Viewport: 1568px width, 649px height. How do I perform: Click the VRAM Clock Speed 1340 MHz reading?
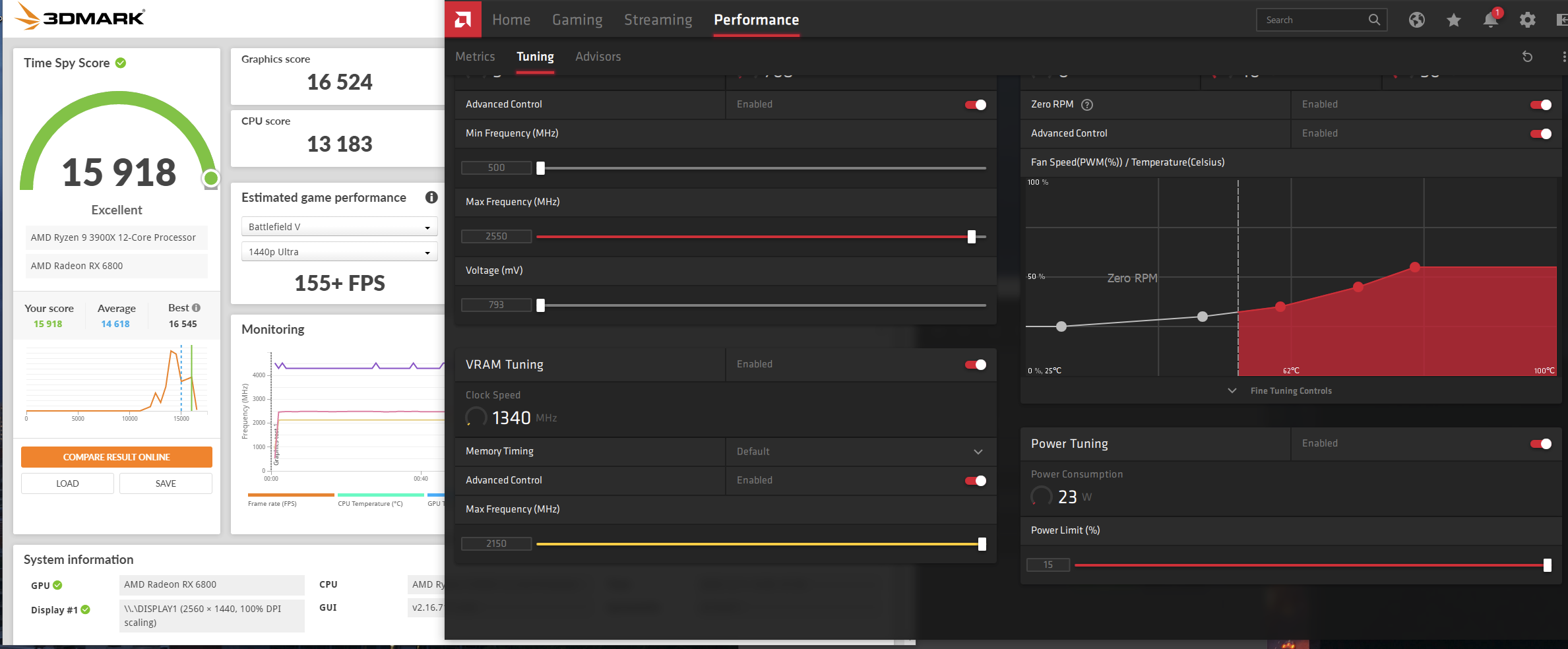tap(511, 417)
